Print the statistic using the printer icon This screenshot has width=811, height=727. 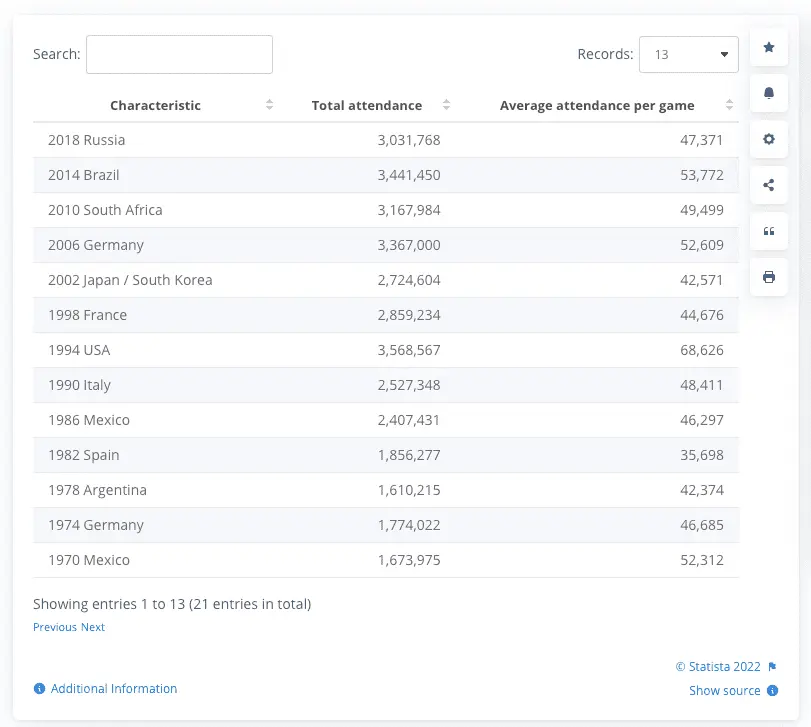click(x=768, y=277)
